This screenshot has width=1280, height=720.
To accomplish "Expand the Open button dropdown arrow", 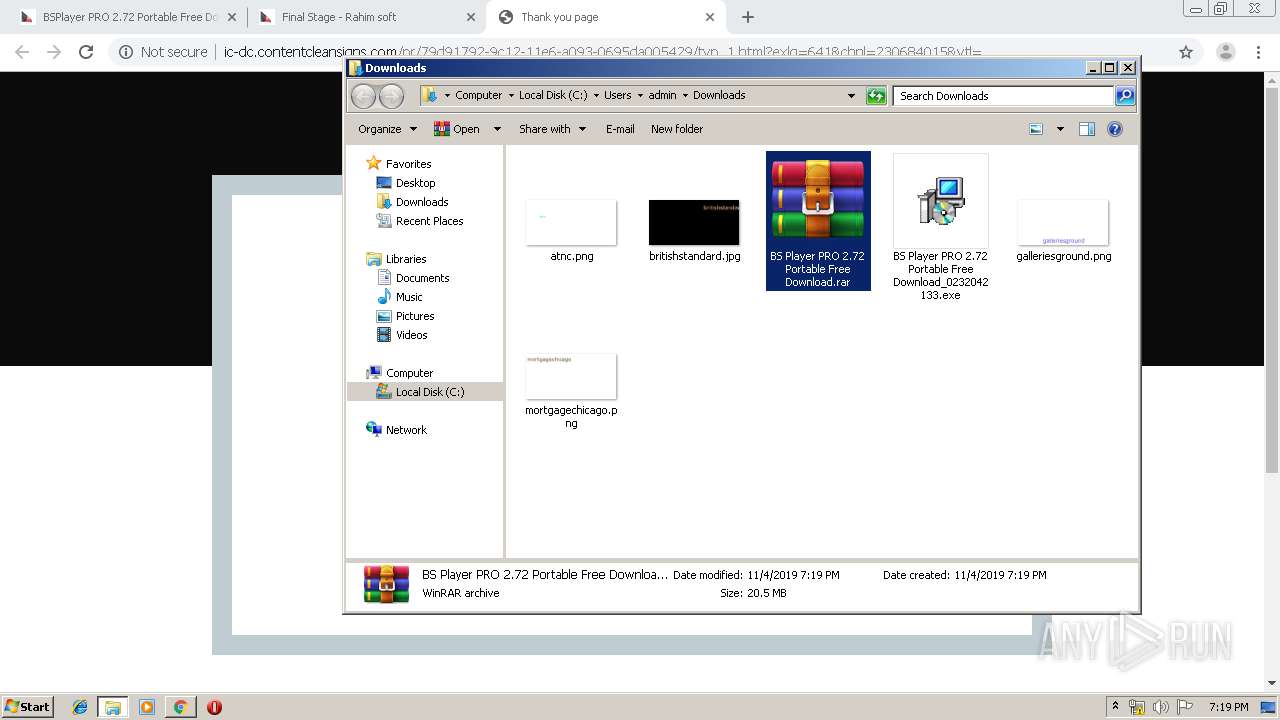I will (497, 129).
